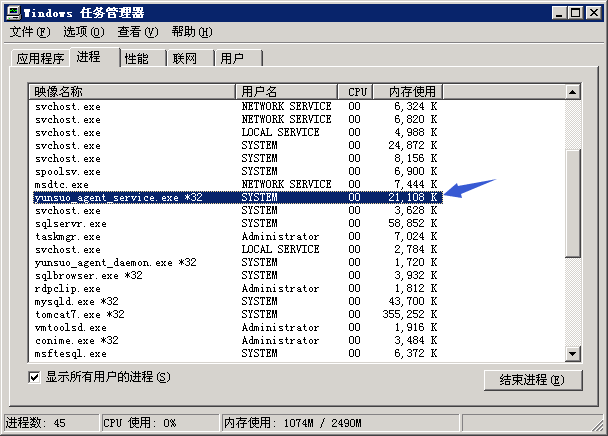Toggle 显示所有用户的进程 checkbox
This screenshot has width=608, height=436.
click(x=35, y=377)
